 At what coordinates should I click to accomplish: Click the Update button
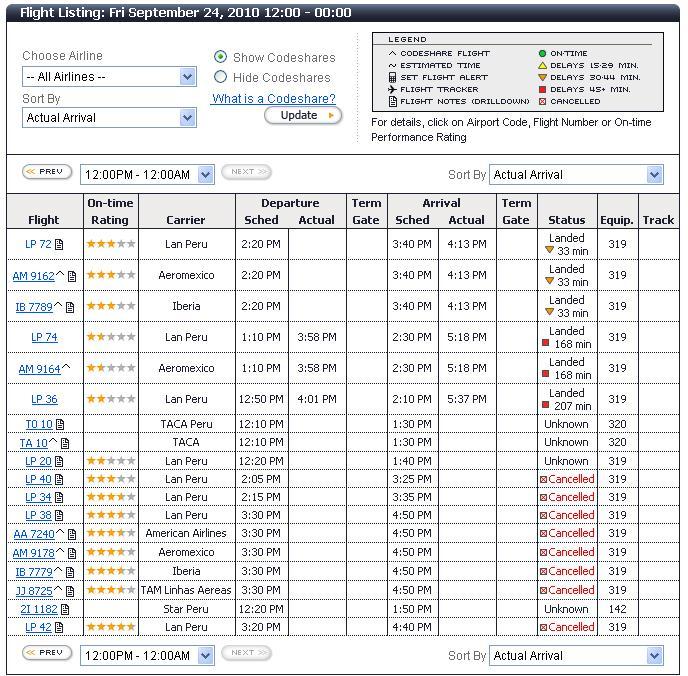[303, 115]
